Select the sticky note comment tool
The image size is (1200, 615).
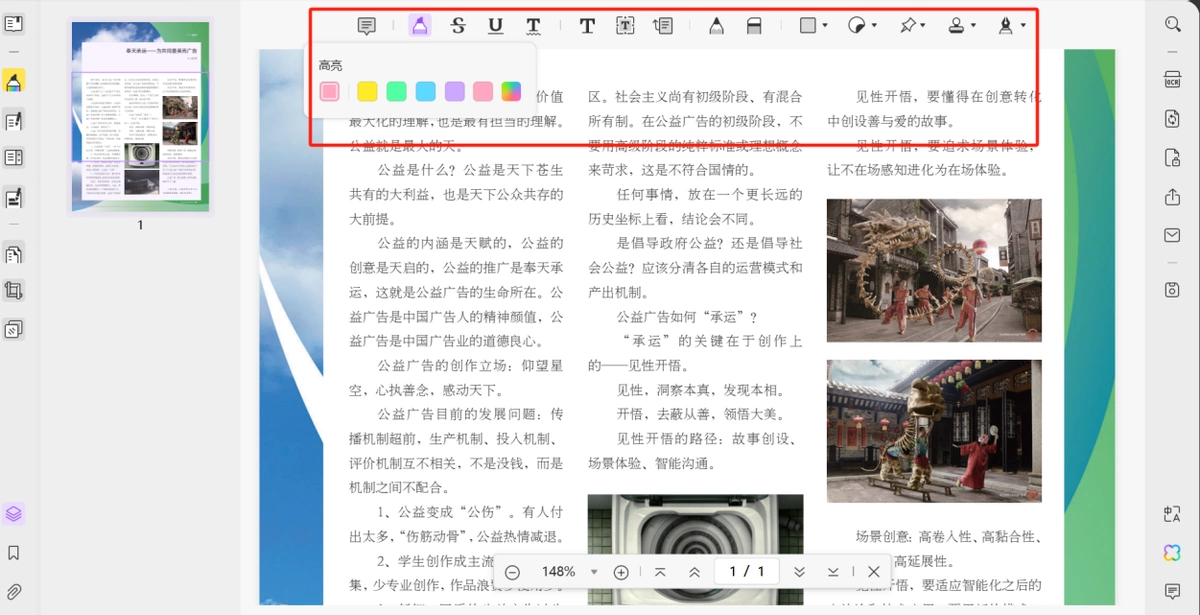tap(367, 26)
